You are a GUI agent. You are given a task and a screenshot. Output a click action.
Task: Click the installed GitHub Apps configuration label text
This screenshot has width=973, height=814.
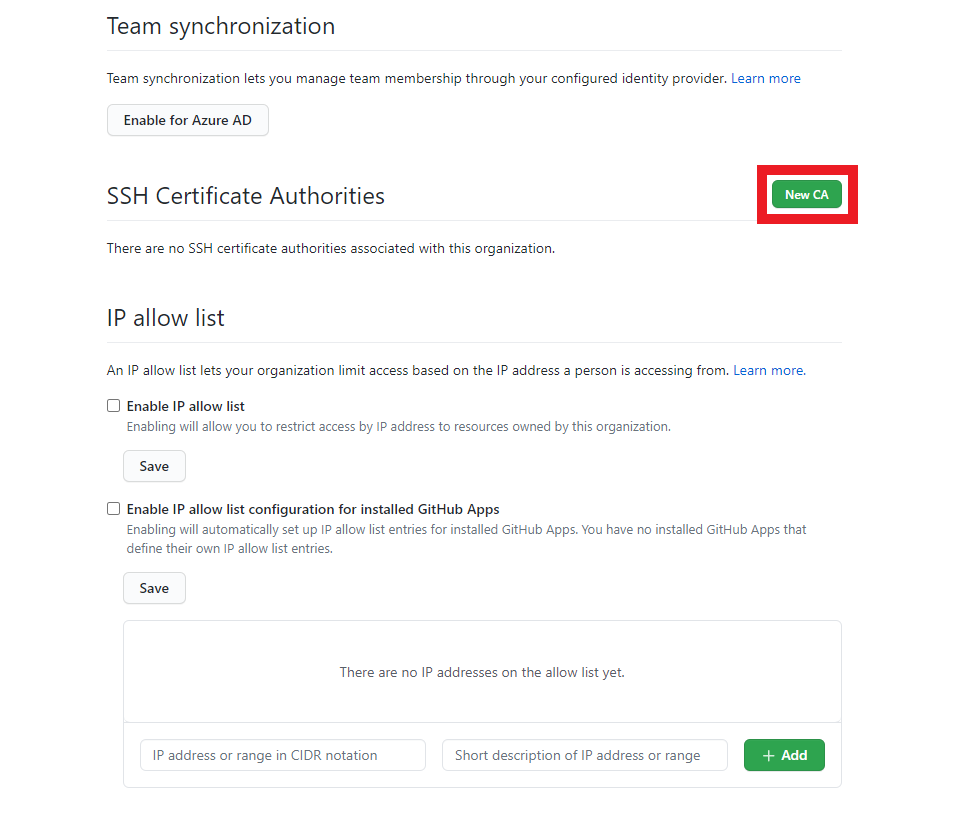point(313,509)
